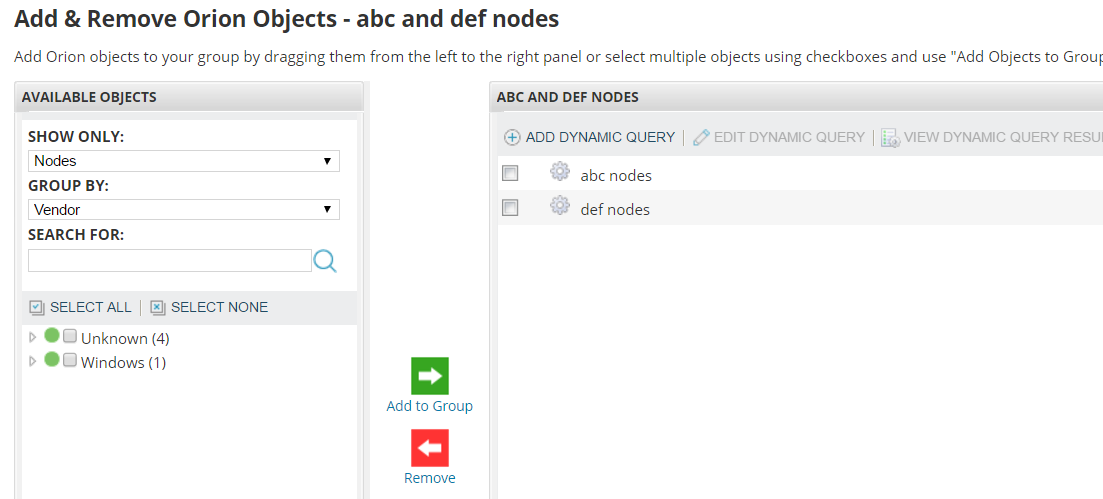Expand the Windows (1) tree group

coord(32,362)
